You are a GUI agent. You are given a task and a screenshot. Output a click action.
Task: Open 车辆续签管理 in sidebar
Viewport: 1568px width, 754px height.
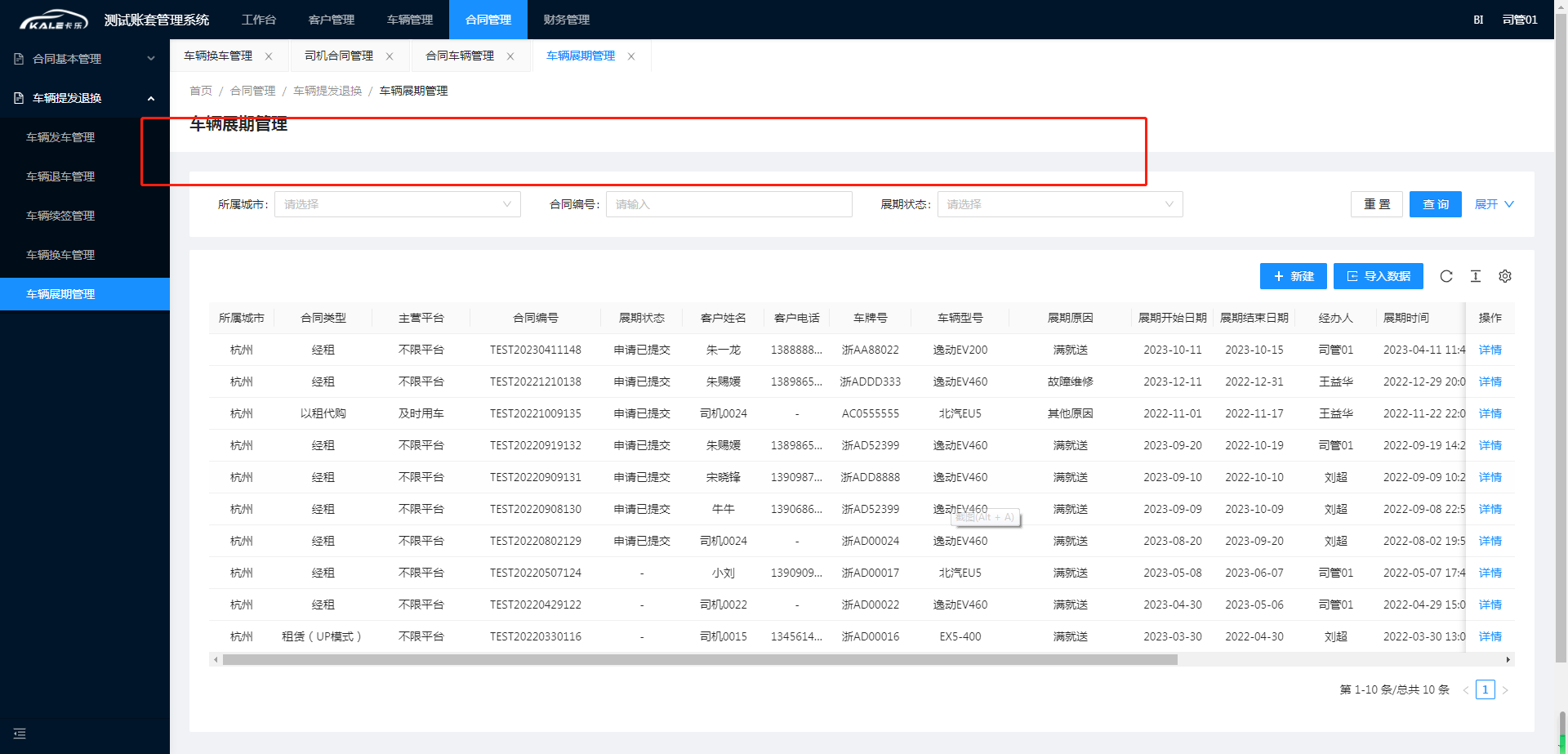tap(85, 216)
